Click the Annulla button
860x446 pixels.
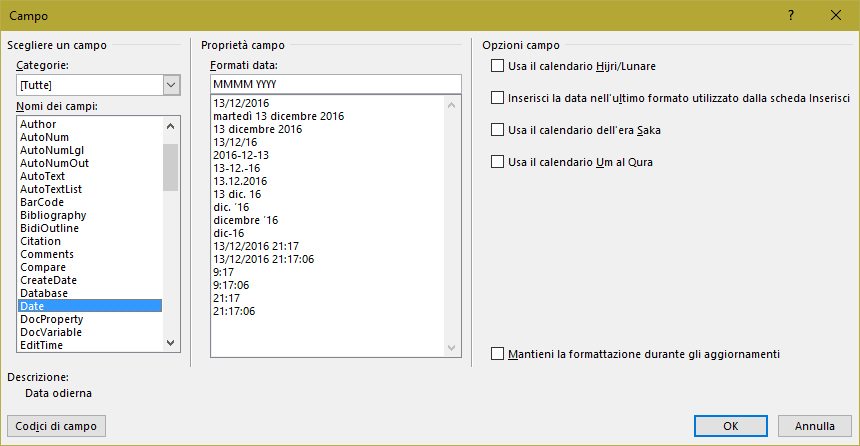point(815,426)
